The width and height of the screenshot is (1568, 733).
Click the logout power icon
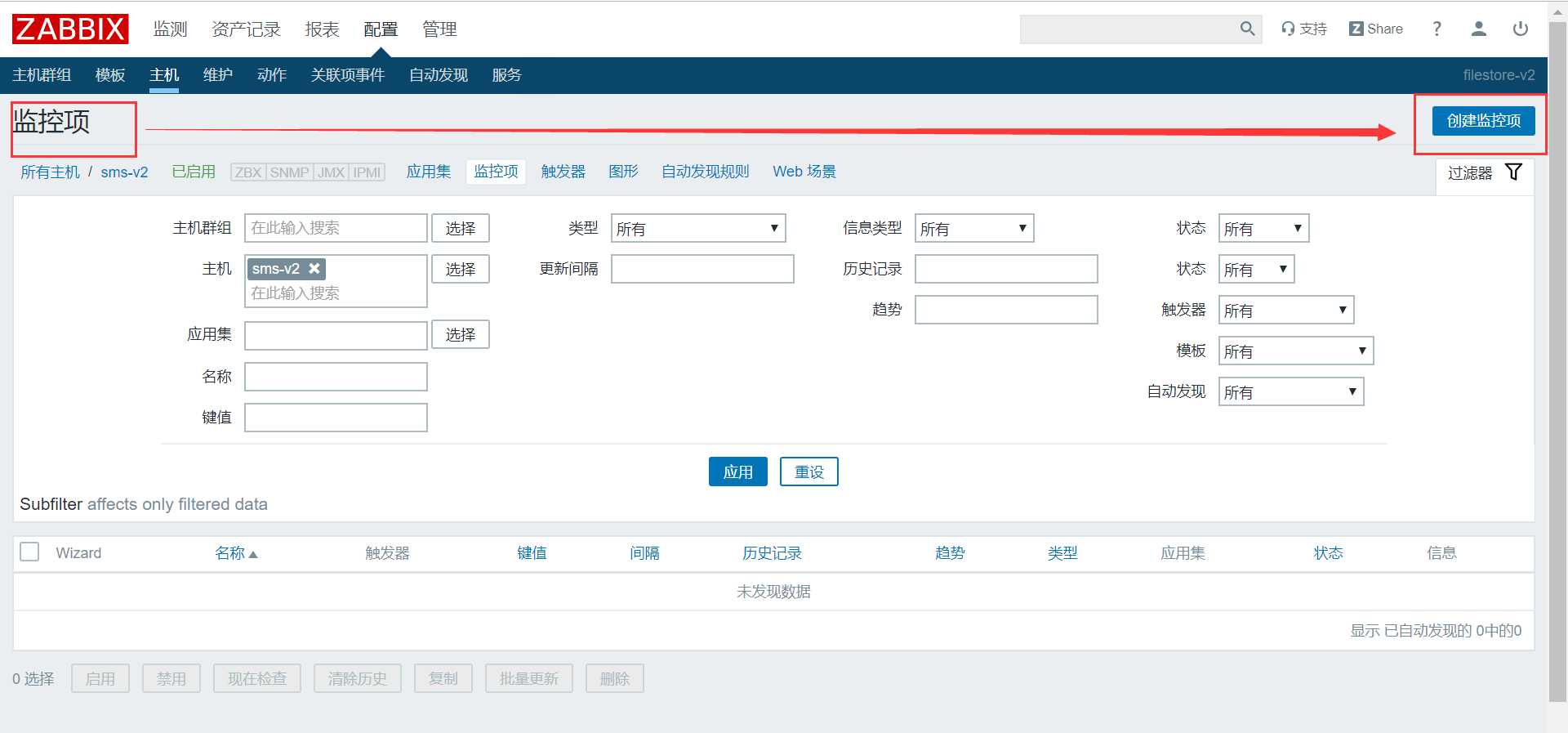pos(1520,29)
